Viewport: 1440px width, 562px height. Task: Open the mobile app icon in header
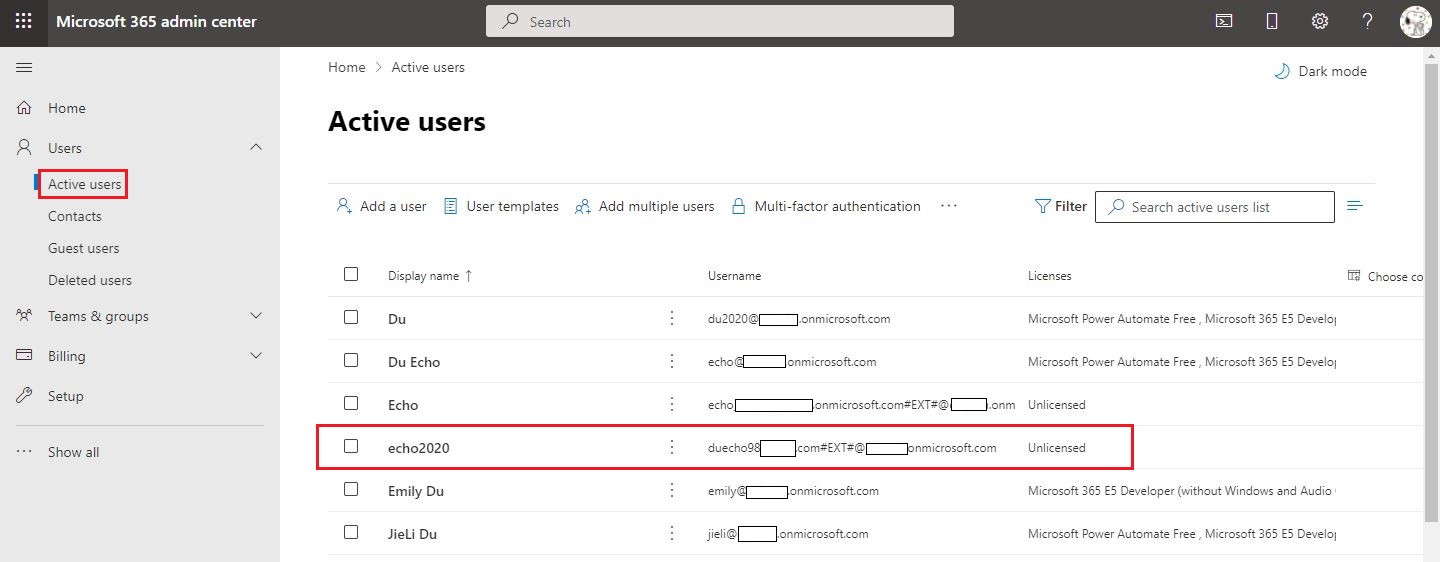point(1272,21)
